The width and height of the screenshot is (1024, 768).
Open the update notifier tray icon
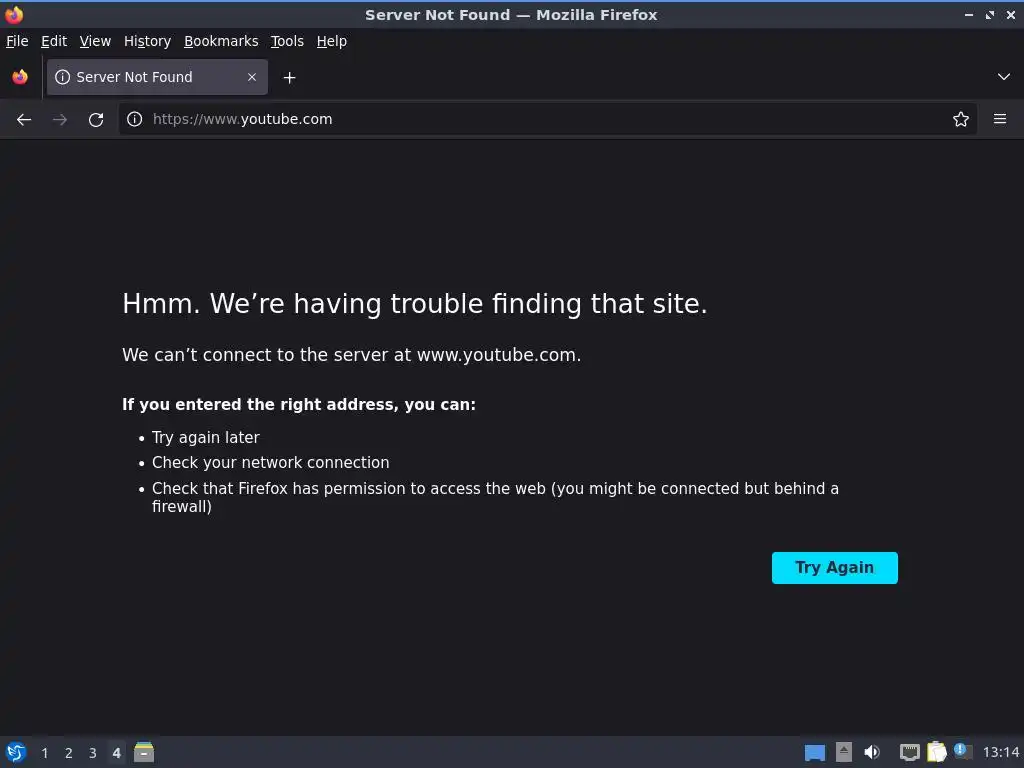pyautogui.click(x=963, y=751)
